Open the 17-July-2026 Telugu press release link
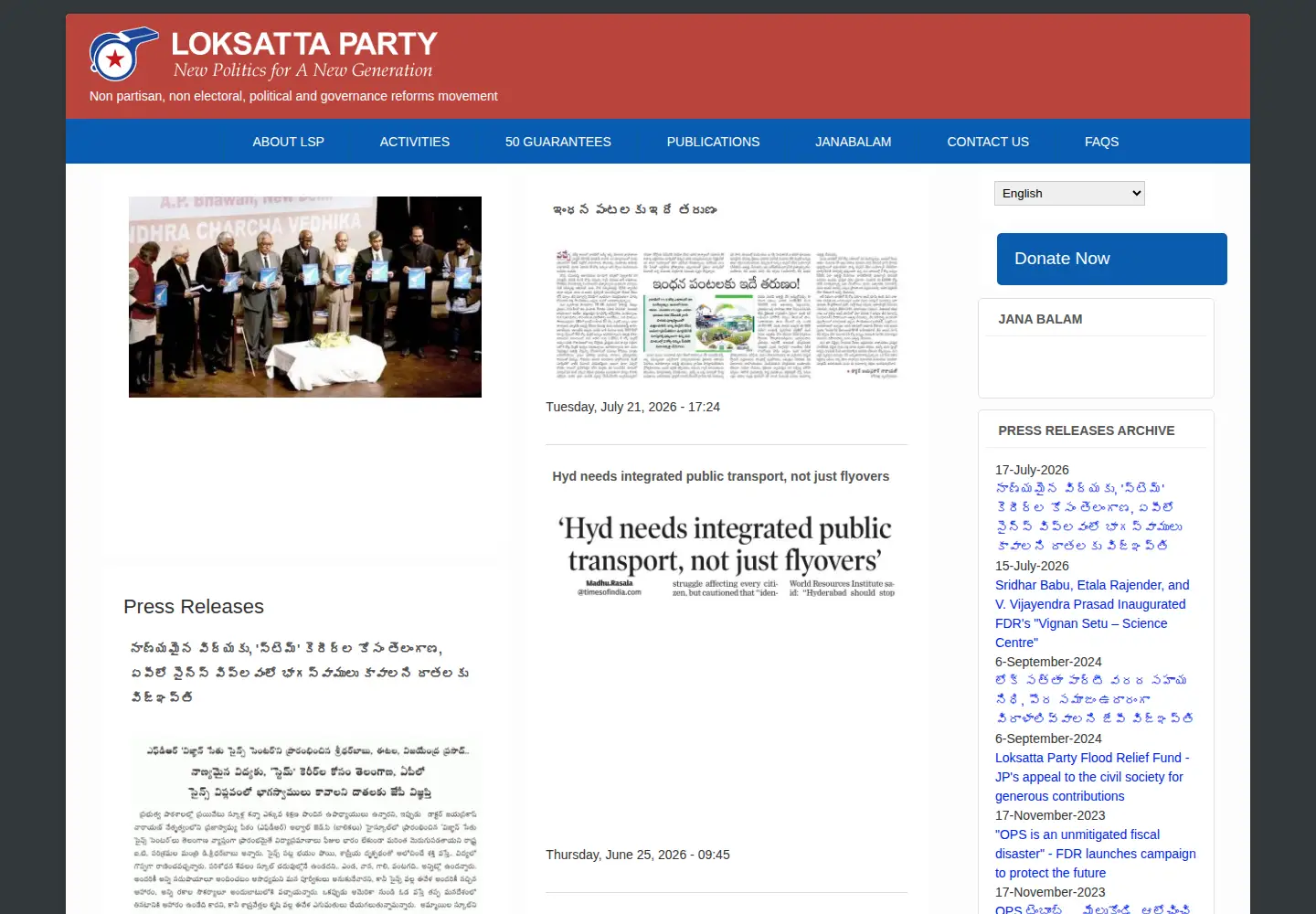 pyautogui.click(x=1088, y=516)
